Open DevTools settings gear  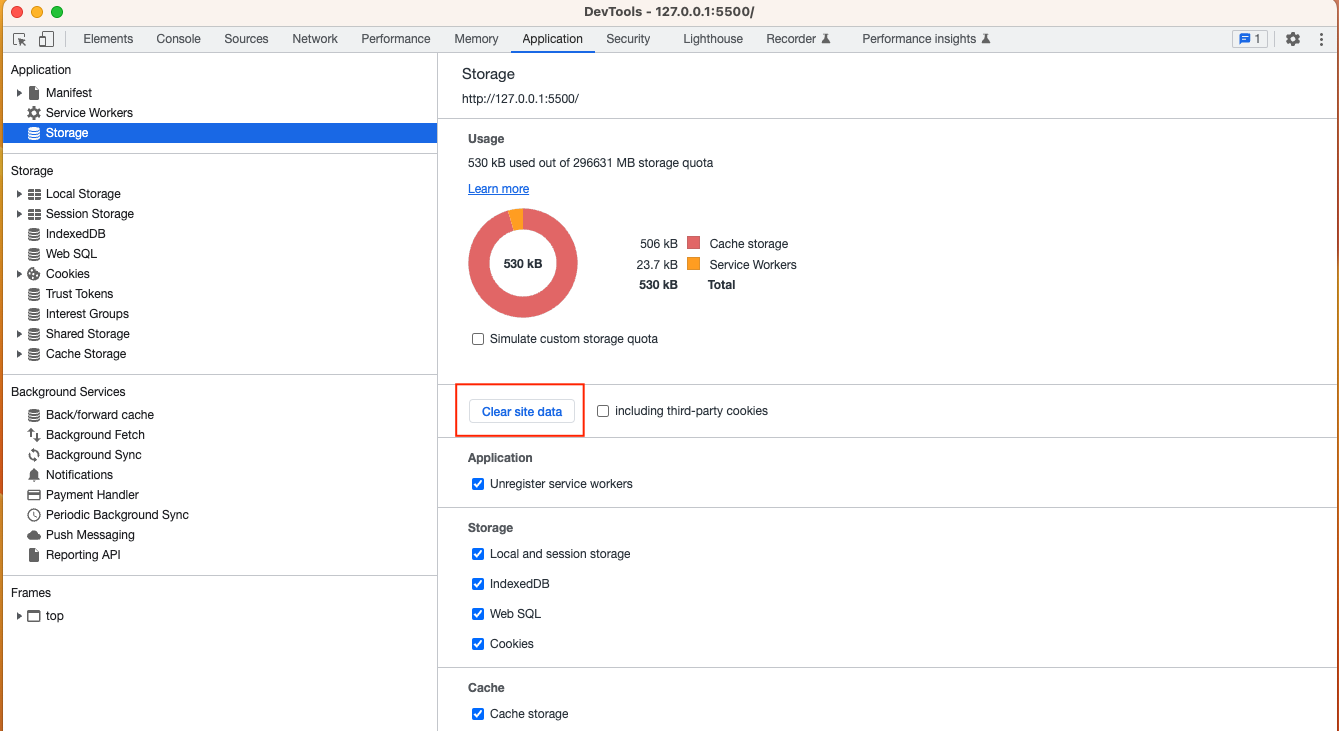click(x=1293, y=39)
